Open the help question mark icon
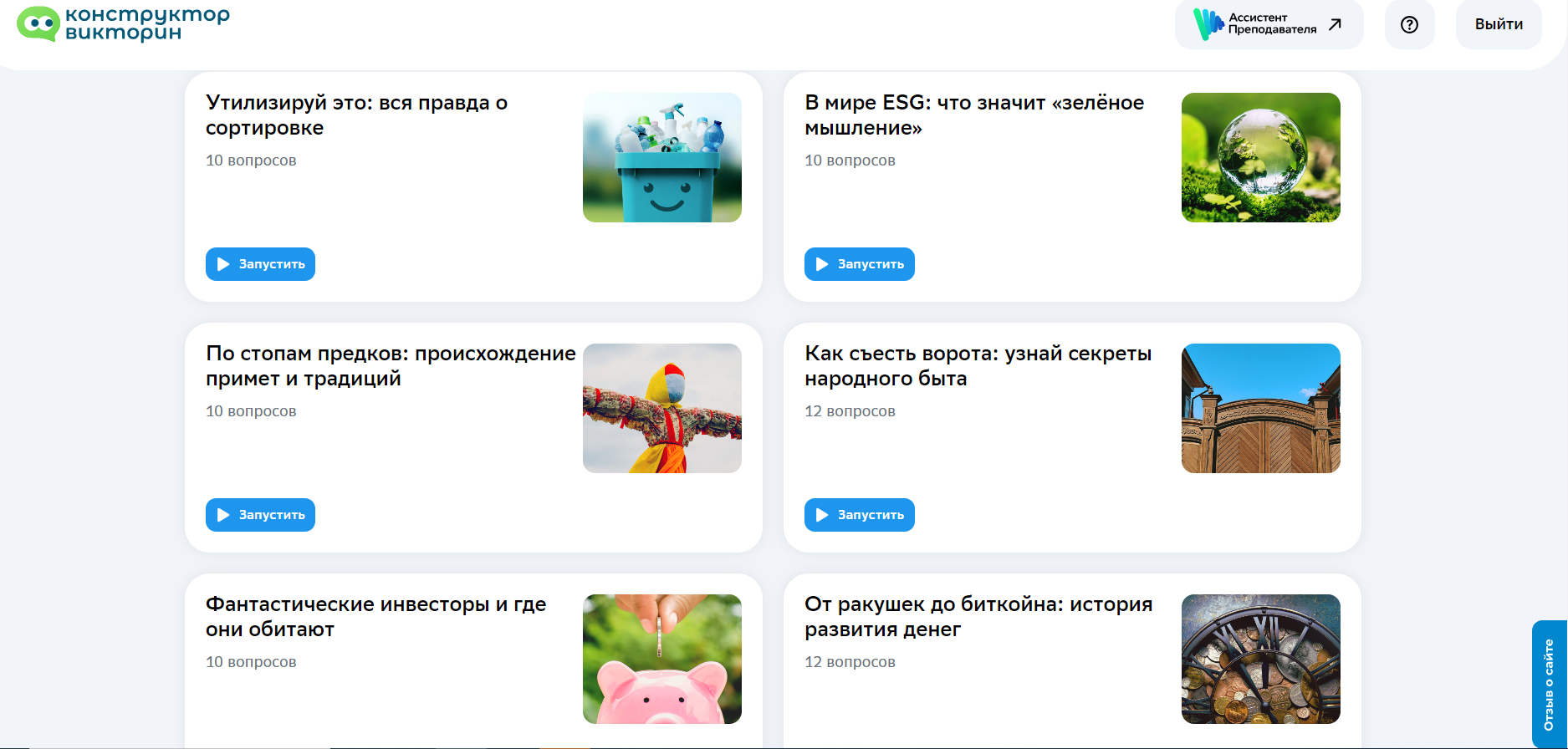 1410,24
